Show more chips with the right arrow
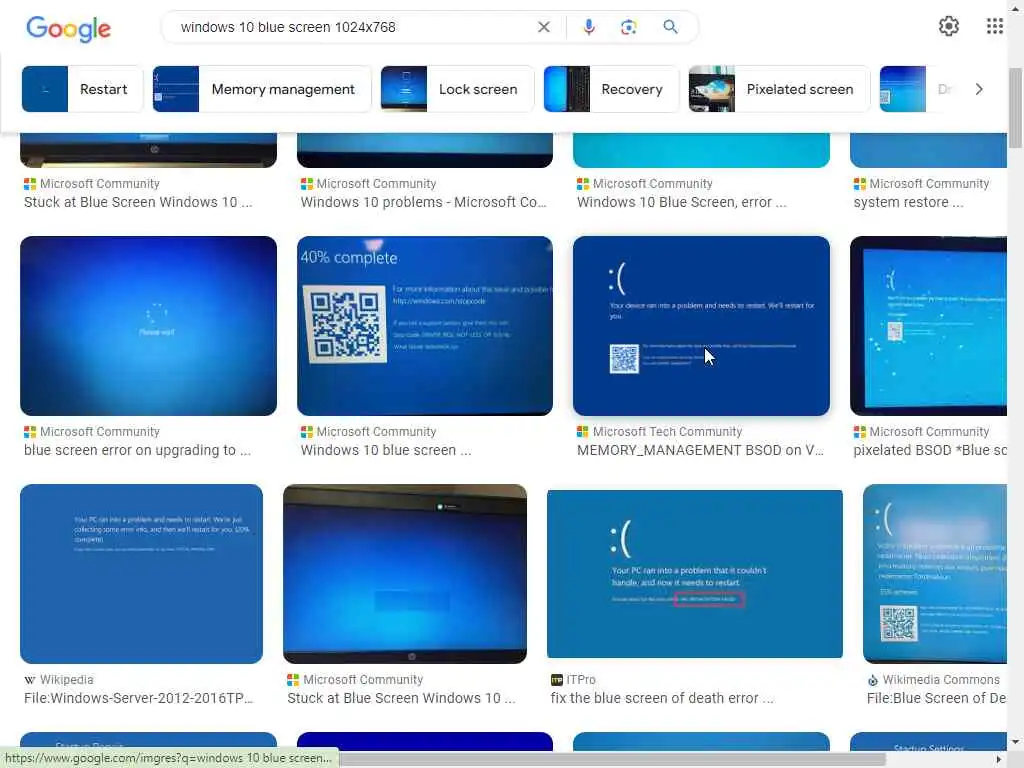This screenshot has width=1024, height=768. click(x=978, y=89)
